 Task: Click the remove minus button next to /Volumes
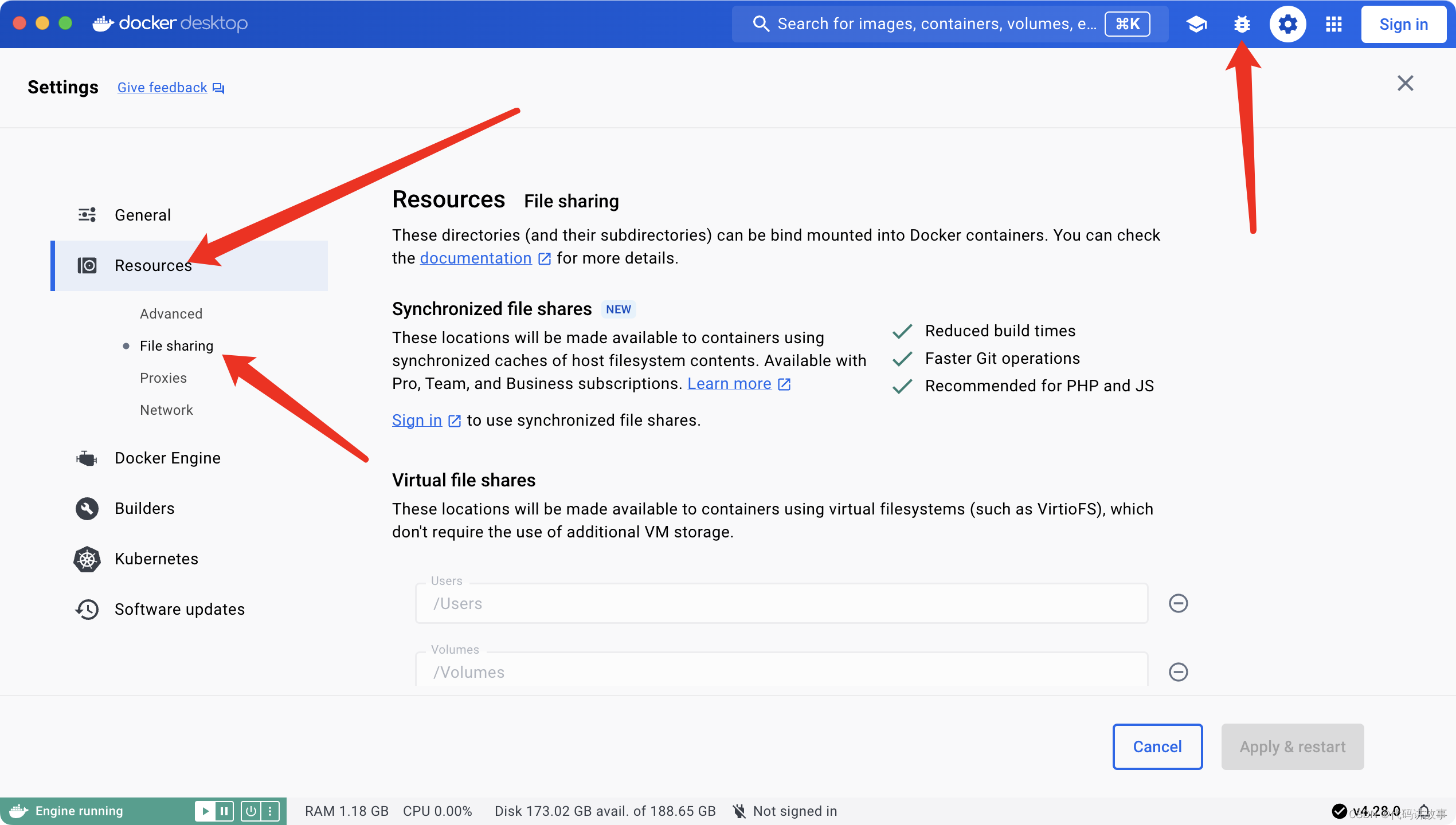[1180, 671]
